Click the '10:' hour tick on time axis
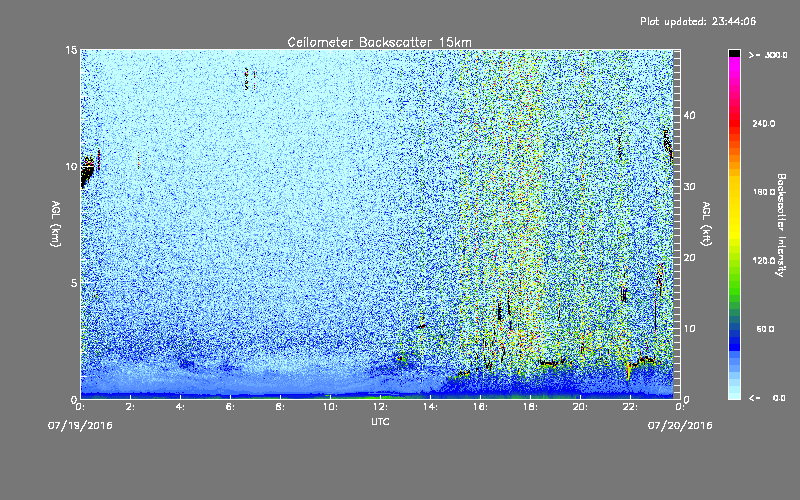This screenshot has height=500, width=800. tap(330, 407)
